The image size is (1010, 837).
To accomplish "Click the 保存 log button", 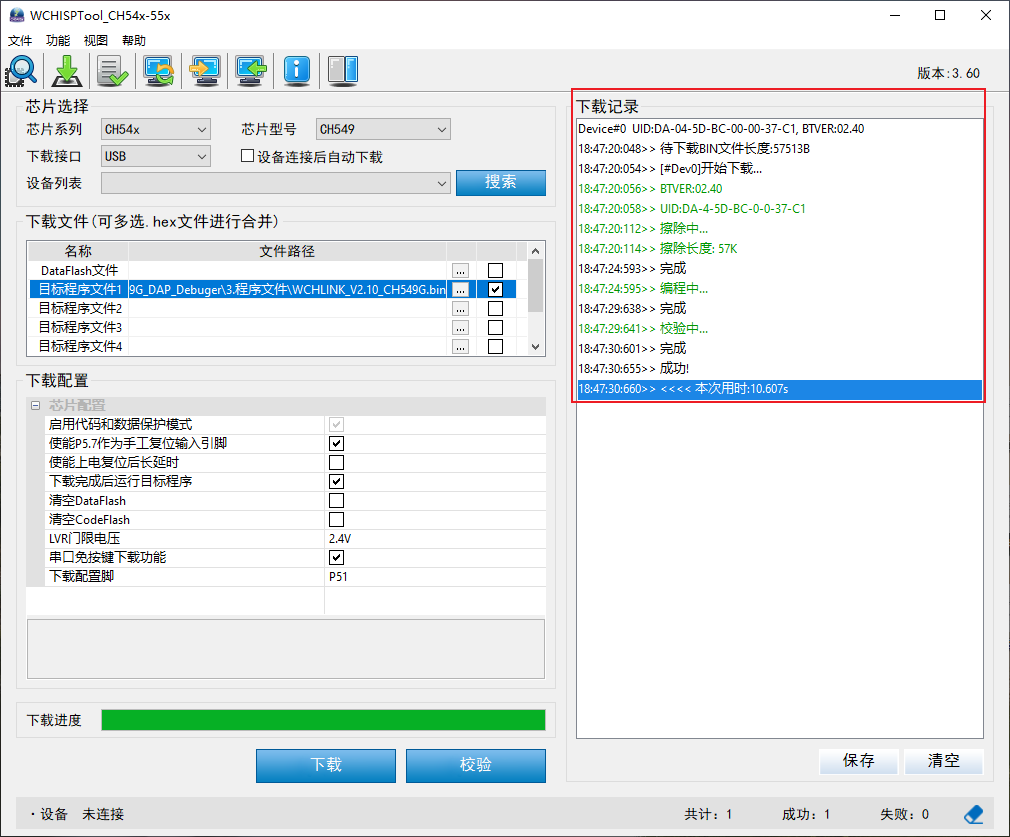I will (858, 761).
